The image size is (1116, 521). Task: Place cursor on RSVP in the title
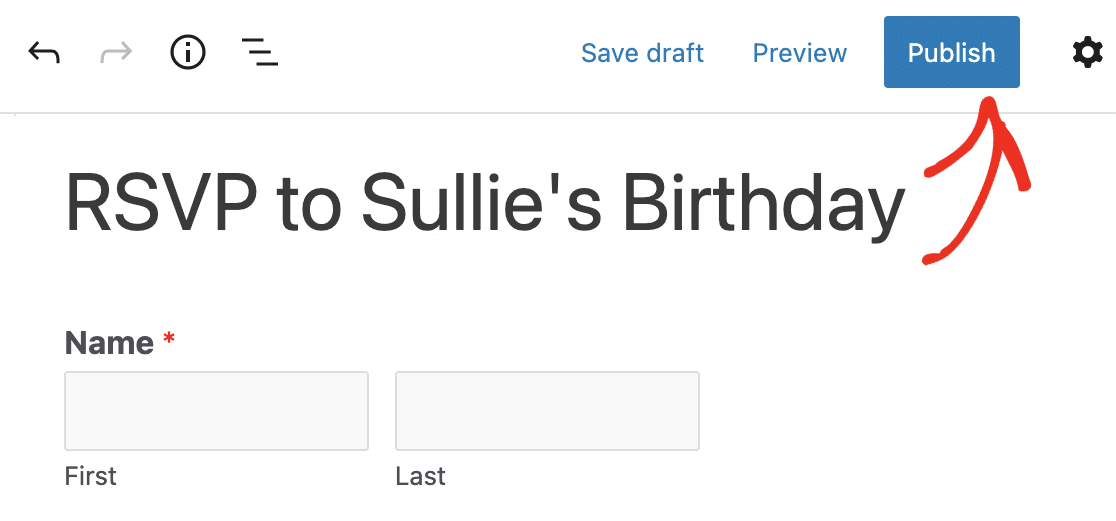pos(163,203)
